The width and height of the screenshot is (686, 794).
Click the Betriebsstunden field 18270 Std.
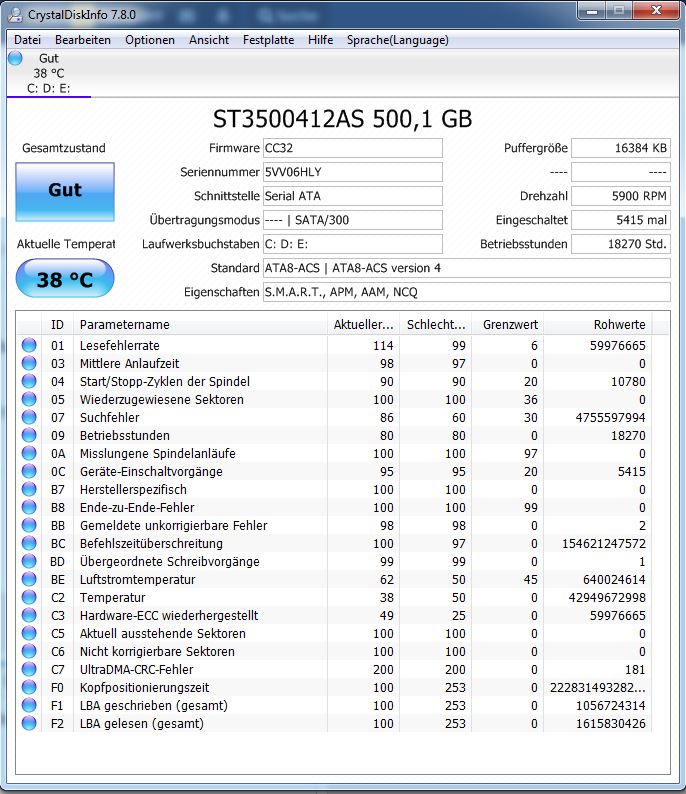pyautogui.click(x=621, y=244)
